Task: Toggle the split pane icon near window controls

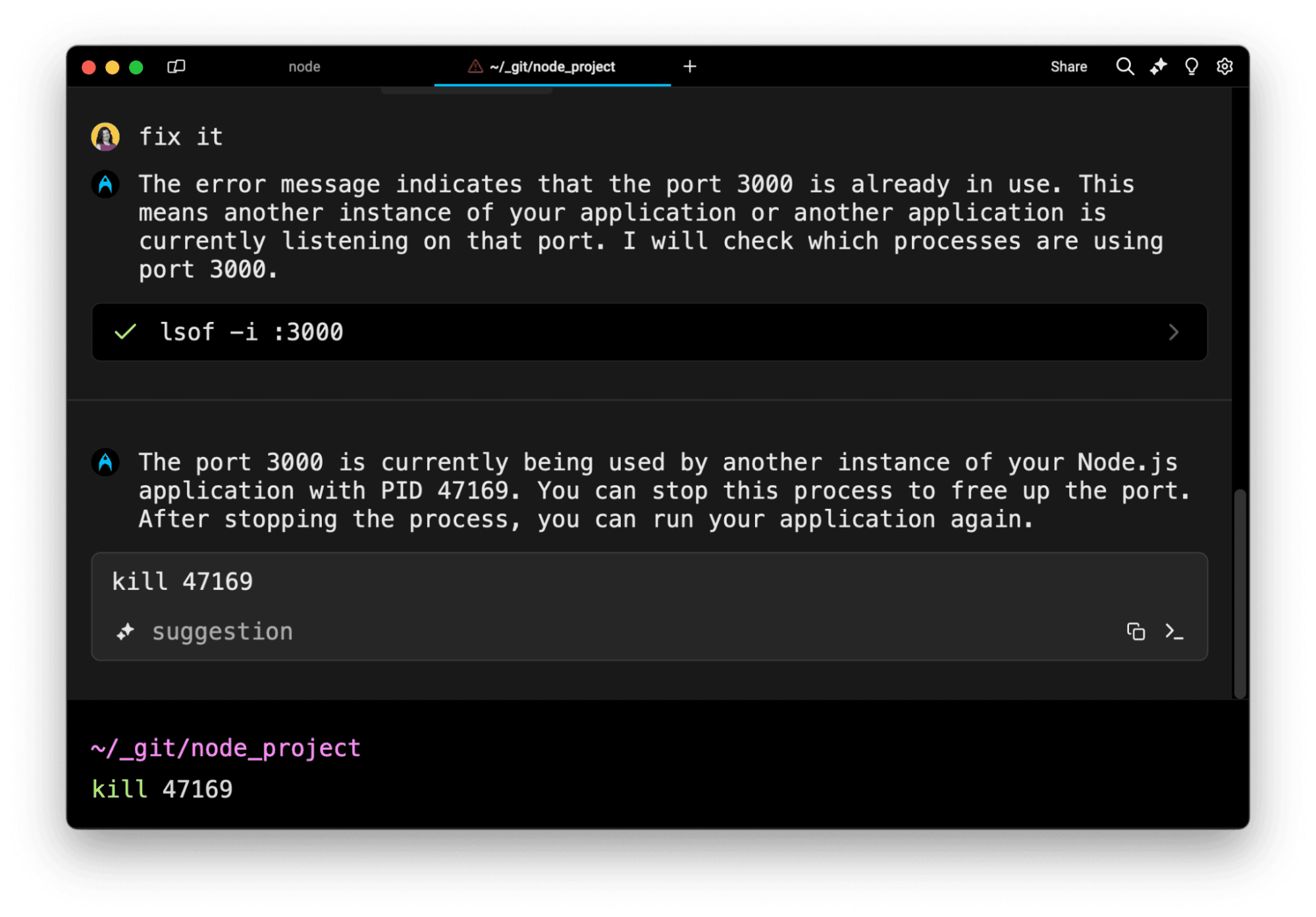Action: [x=176, y=66]
